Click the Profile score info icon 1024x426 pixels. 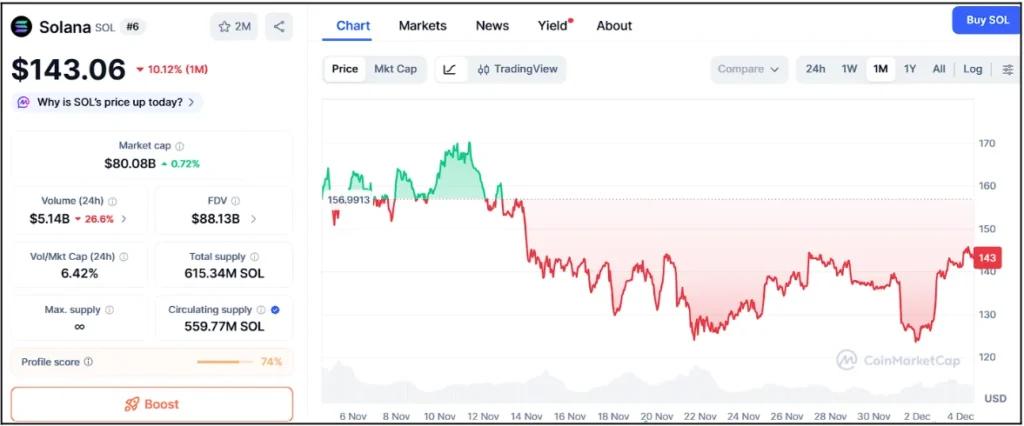89,362
